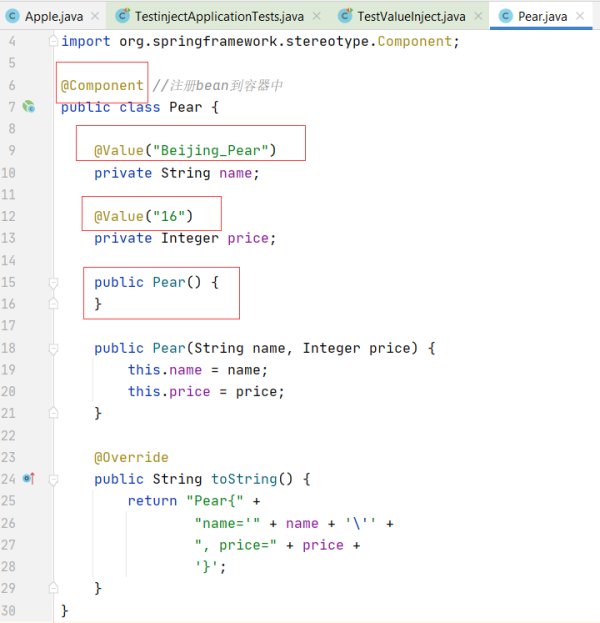Click the class name Pear on line 7
The height and width of the screenshot is (623, 600).
coord(186,107)
